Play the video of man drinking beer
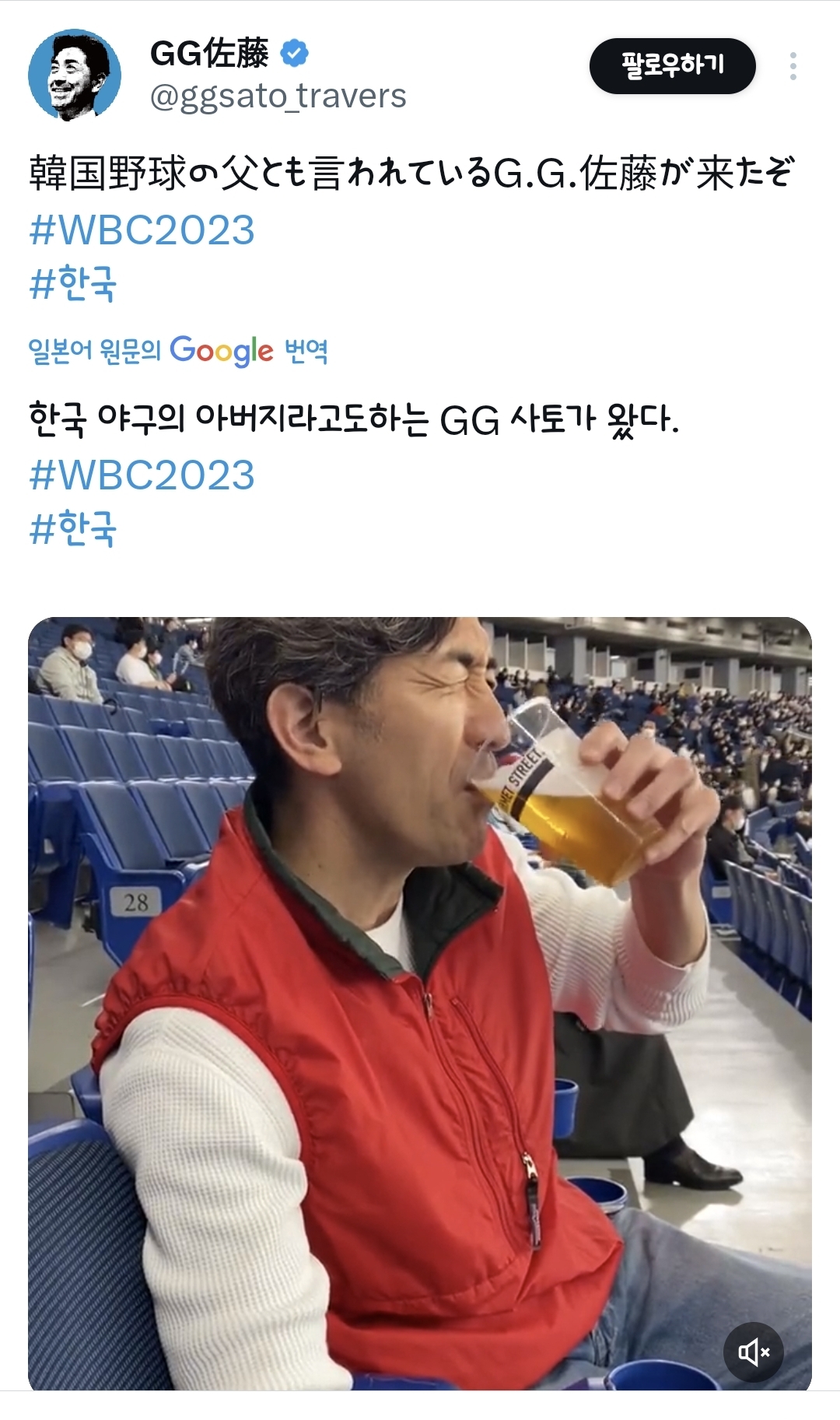The image size is (840, 1420). click(x=420, y=1004)
